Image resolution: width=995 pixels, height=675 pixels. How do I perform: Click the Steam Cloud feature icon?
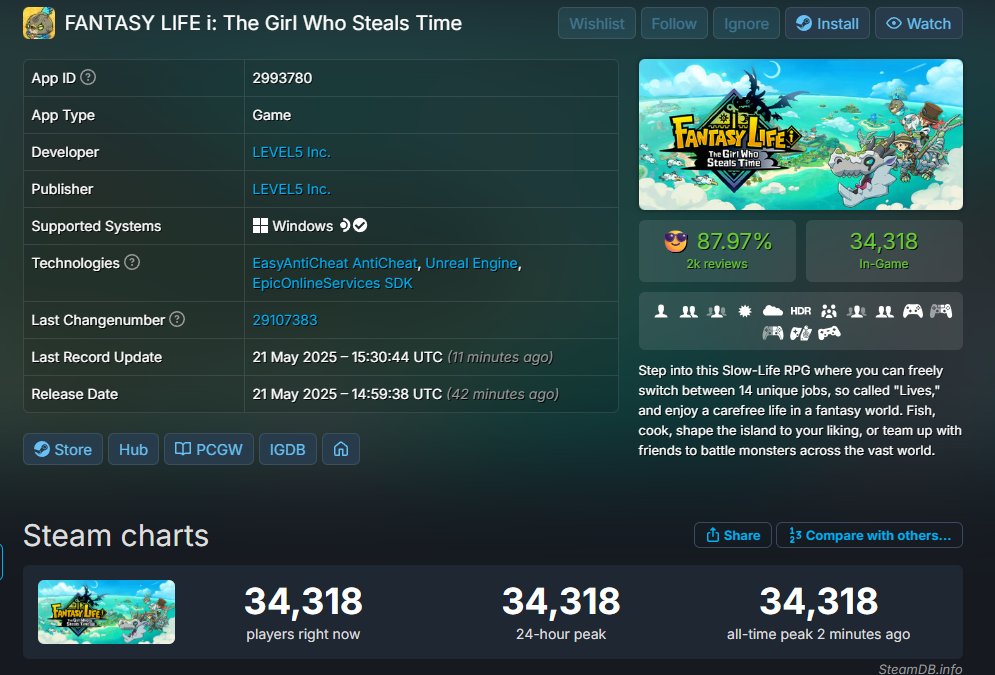(772, 311)
